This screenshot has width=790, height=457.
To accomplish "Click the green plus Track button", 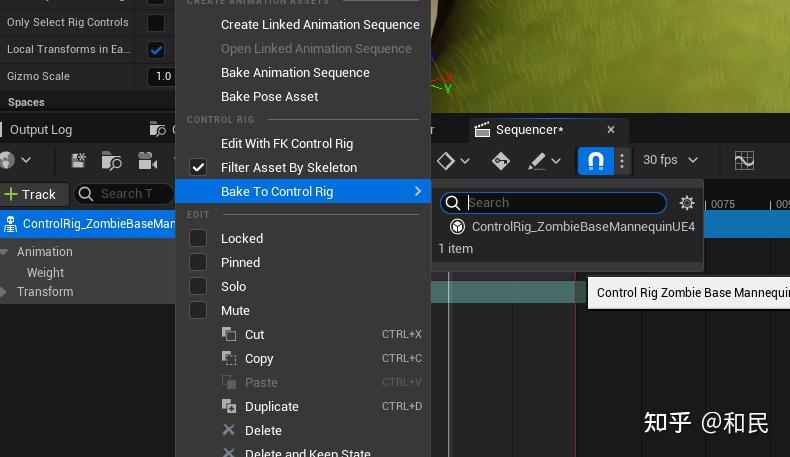I will click(31, 194).
